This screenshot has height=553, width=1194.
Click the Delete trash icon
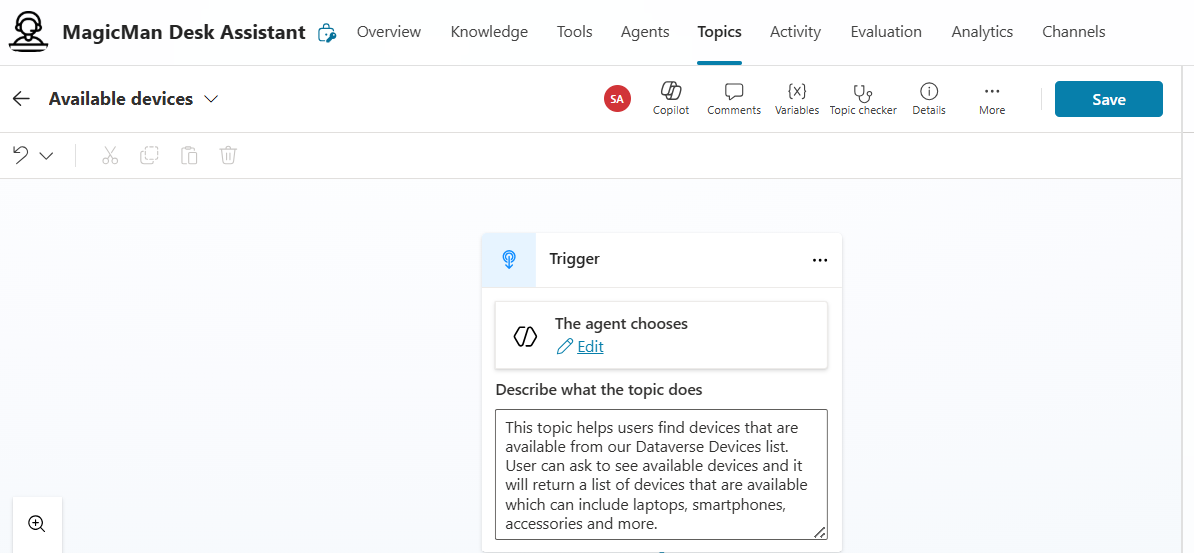(x=228, y=155)
